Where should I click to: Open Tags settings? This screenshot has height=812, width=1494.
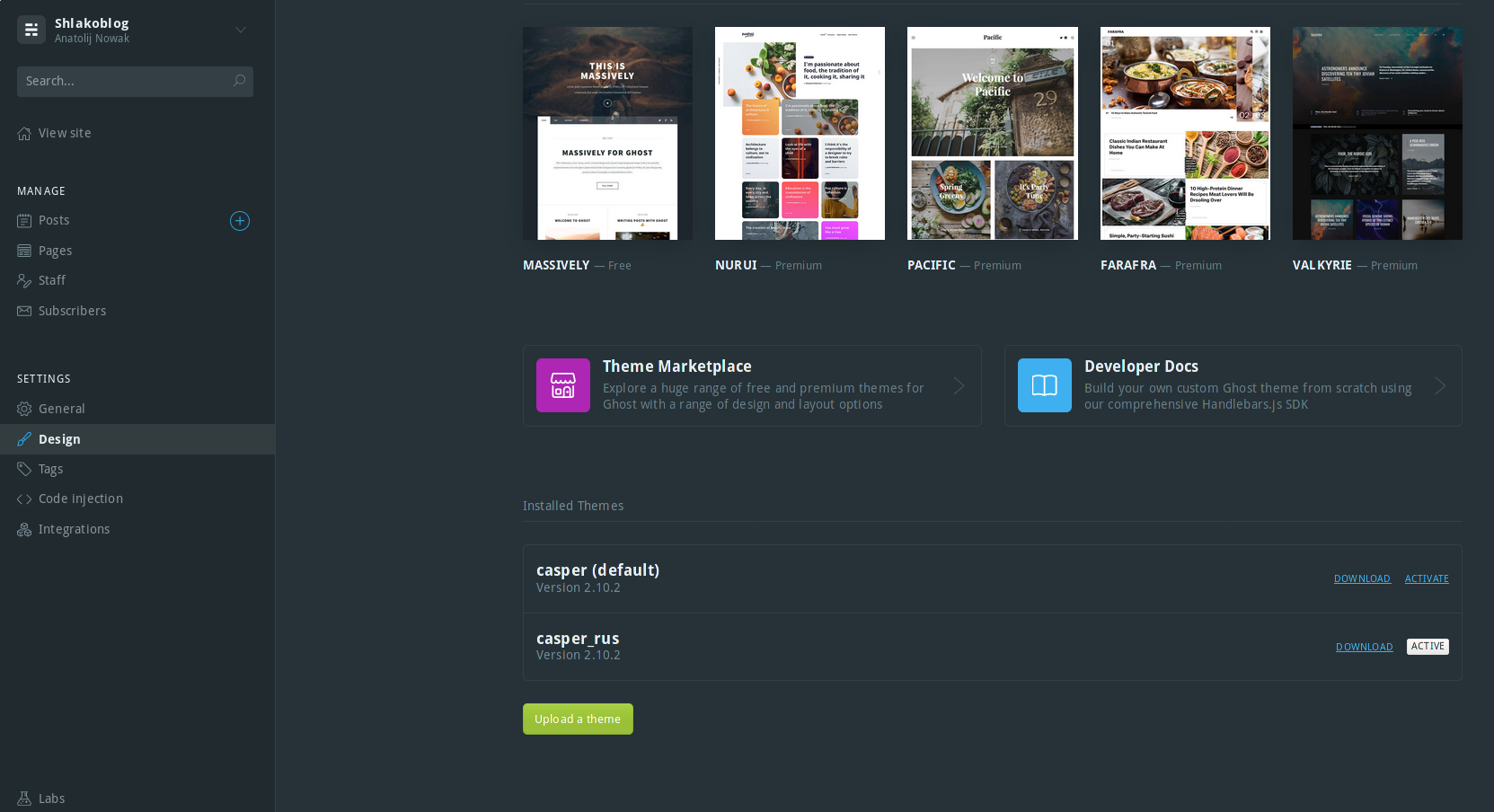coord(50,469)
